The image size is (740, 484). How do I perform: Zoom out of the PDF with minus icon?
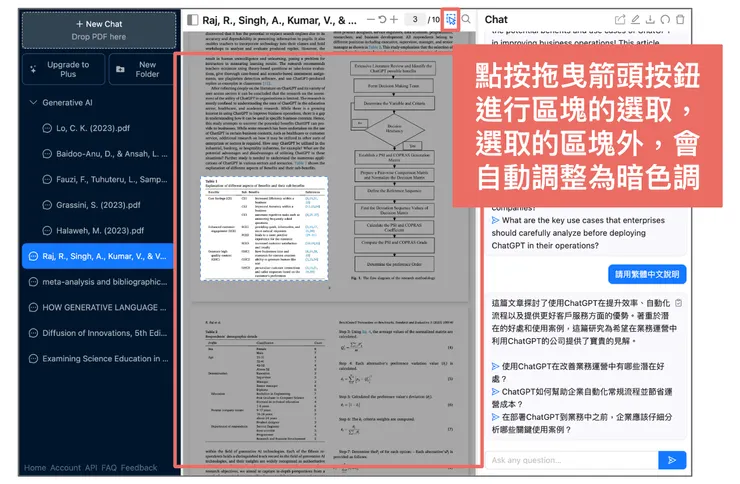pos(370,20)
